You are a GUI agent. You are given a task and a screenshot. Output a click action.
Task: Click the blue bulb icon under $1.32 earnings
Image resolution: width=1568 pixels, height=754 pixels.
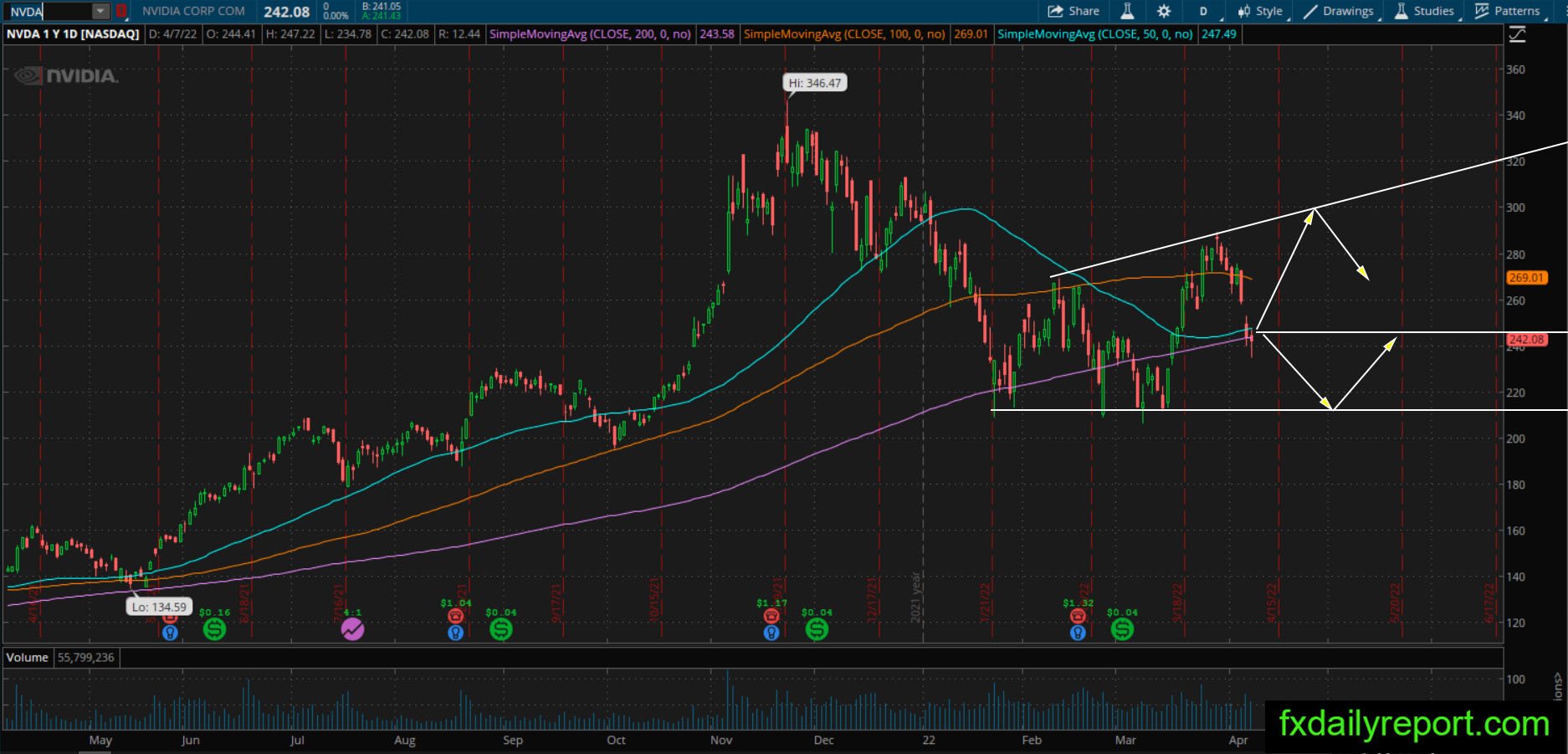[1078, 633]
